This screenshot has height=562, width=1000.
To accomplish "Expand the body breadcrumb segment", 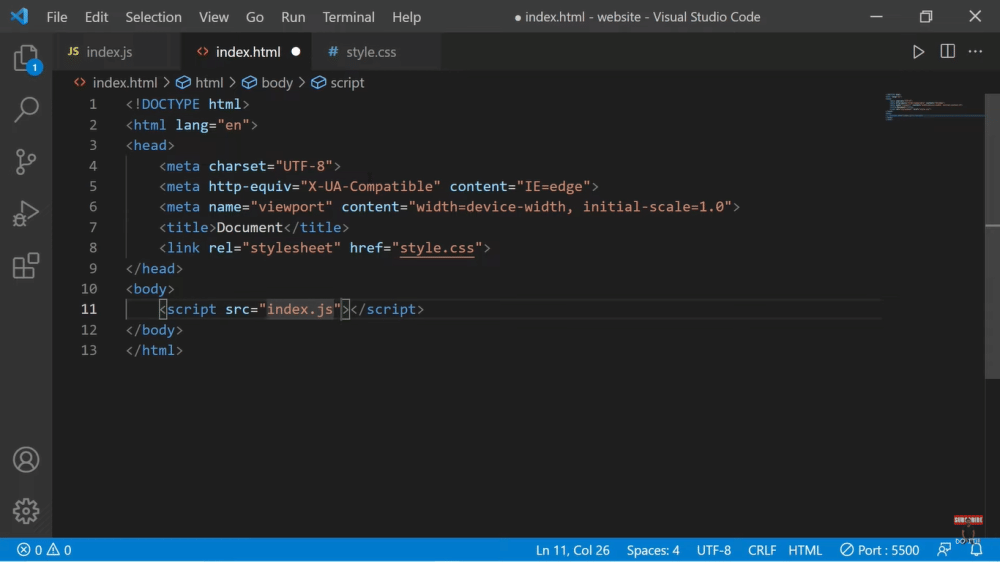I will 268,83.
